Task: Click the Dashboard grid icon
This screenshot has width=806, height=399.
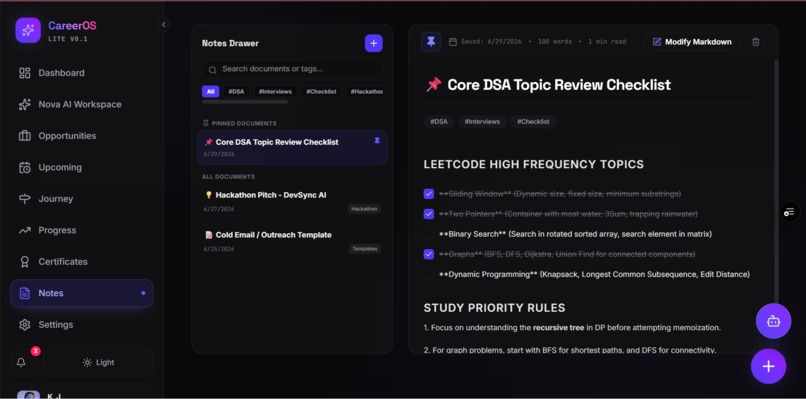Action: point(25,73)
